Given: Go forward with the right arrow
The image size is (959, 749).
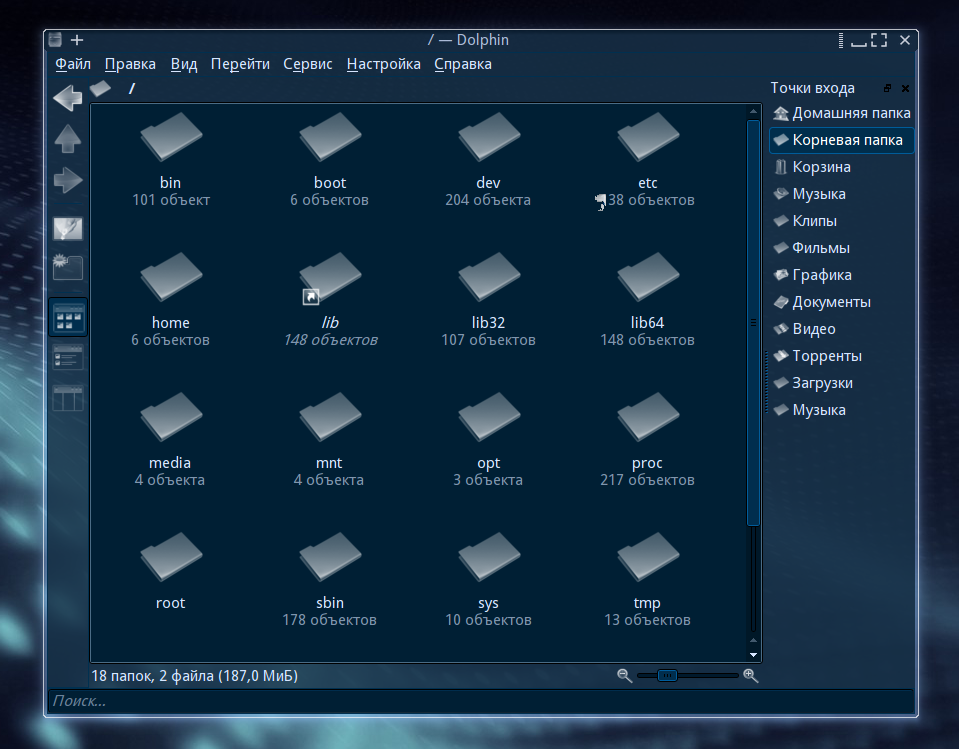Looking at the screenshot, I should point(67,180).
